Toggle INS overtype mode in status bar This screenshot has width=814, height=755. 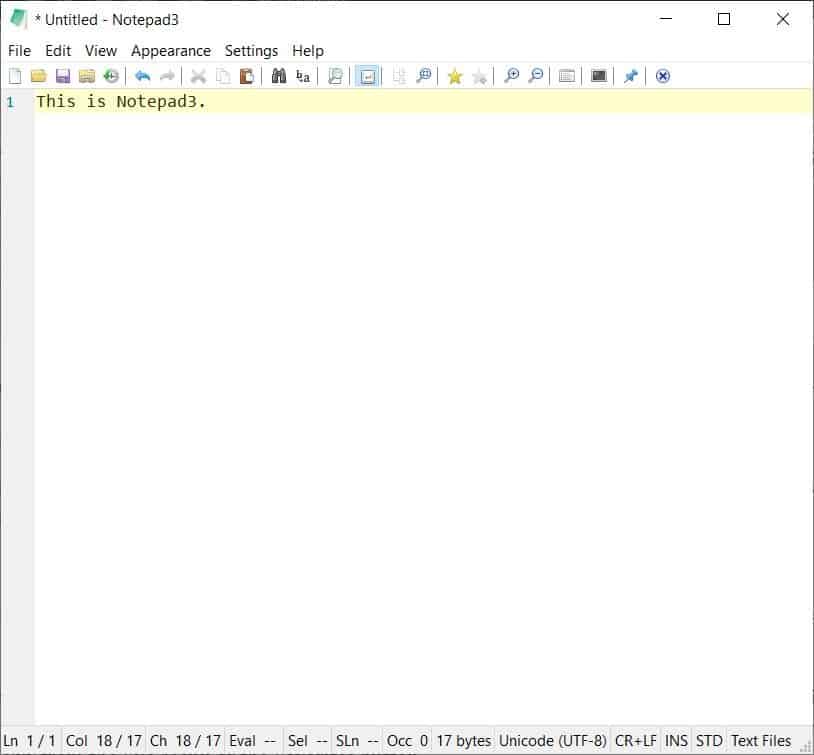tap(676, 740)
